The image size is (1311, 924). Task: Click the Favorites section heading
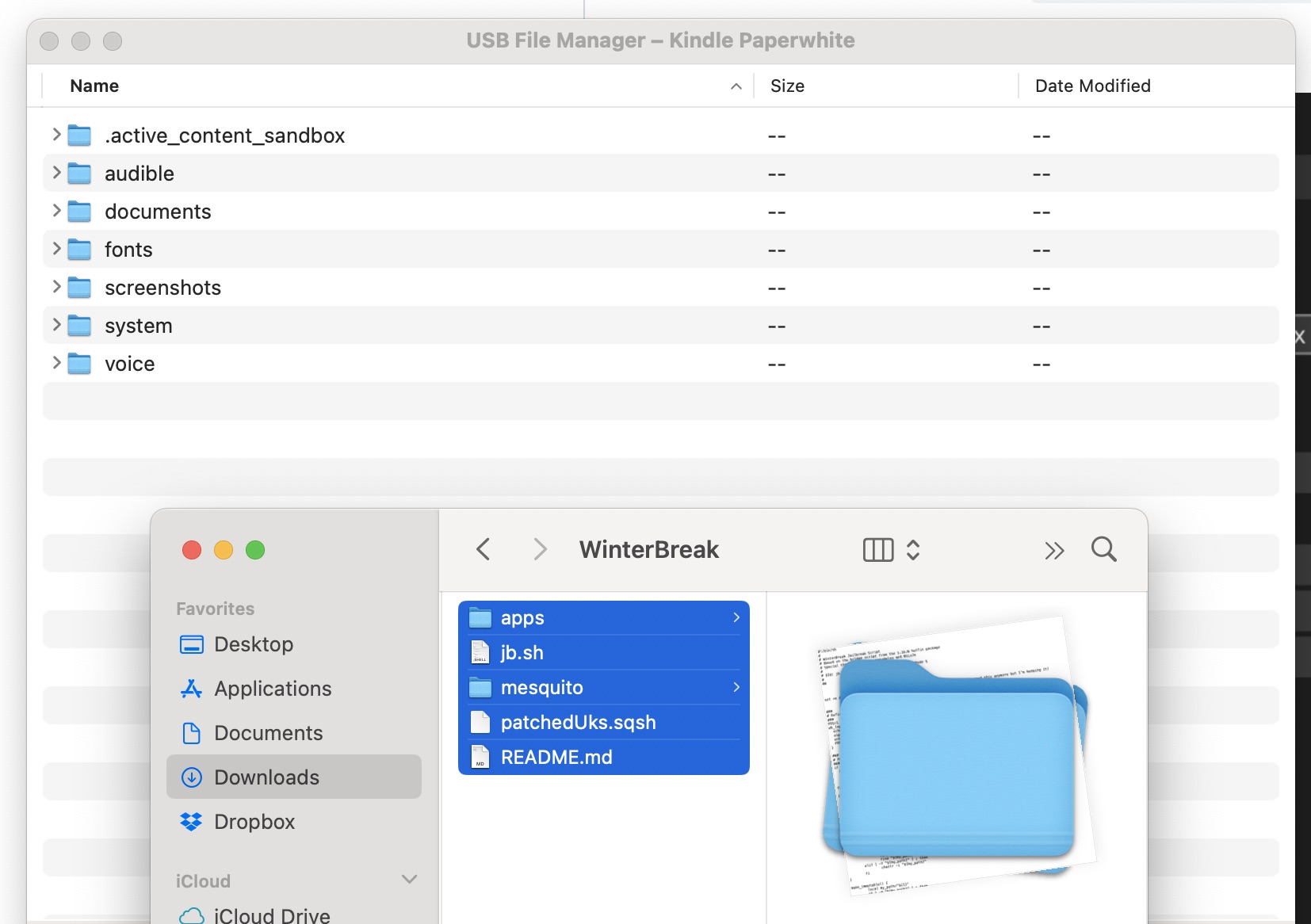point(216,609)
